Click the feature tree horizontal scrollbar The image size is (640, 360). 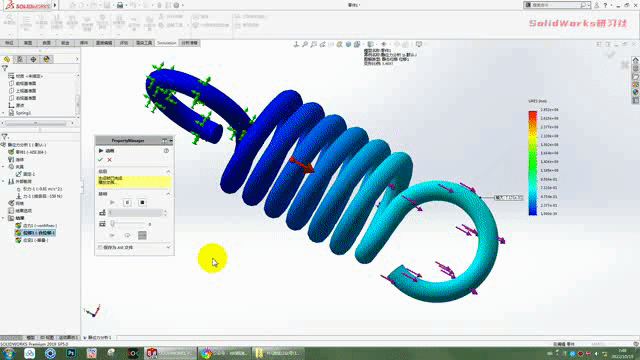pyautogui.click(x=36, y=123)
